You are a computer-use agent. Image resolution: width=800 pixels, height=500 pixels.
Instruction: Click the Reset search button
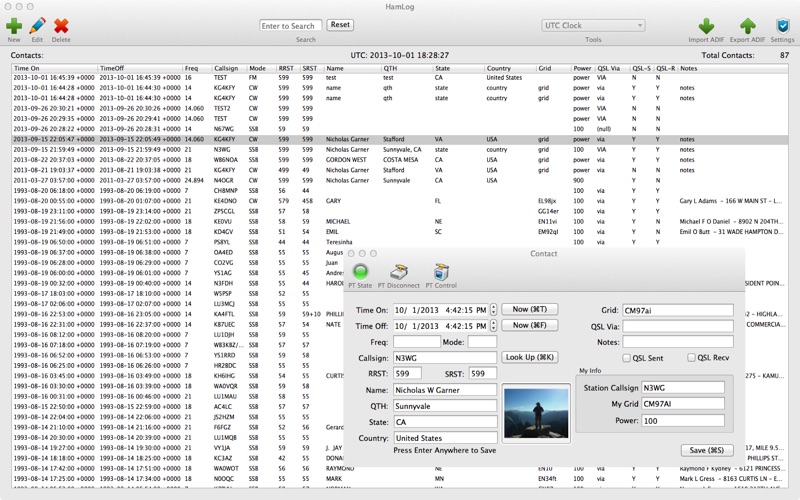click(340, 24)
